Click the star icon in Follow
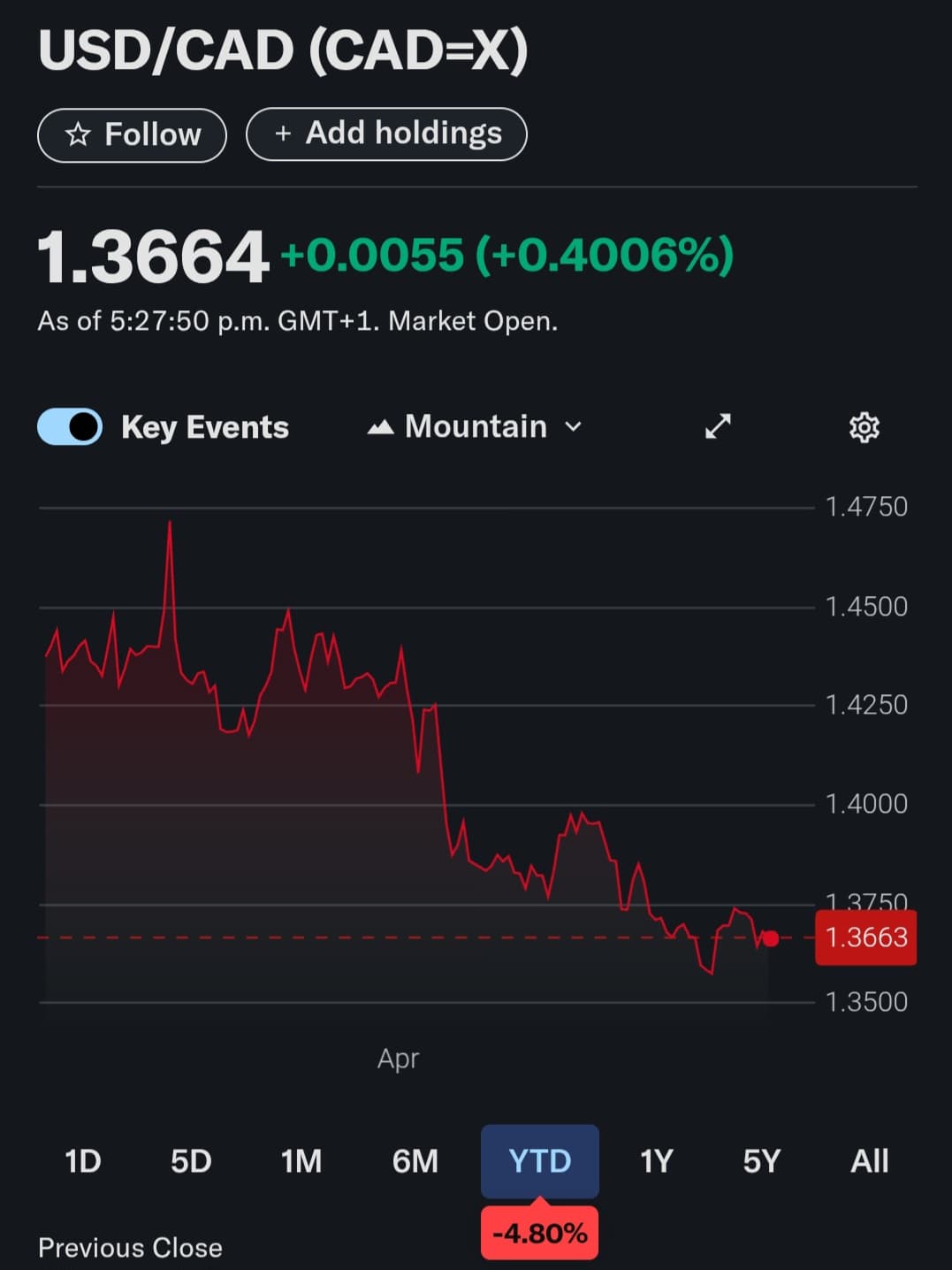 [78, 134]
